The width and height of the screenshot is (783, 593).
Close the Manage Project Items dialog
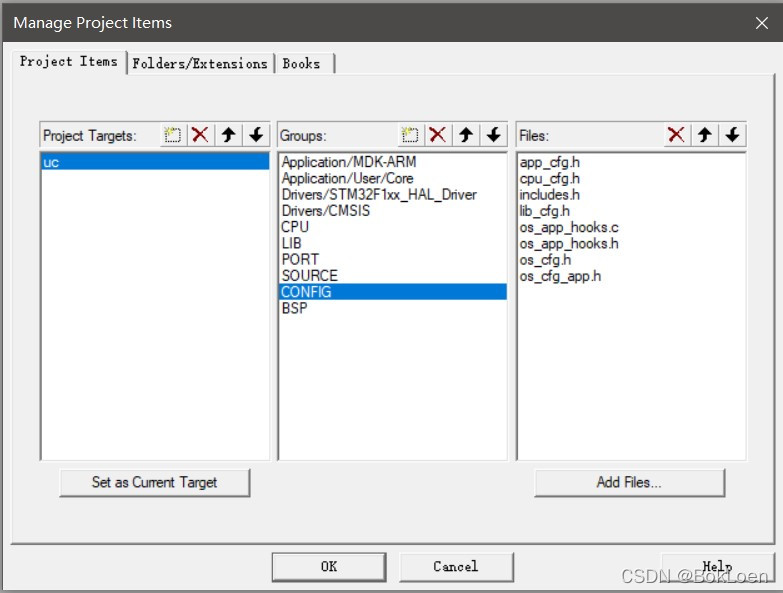point(762,23)
